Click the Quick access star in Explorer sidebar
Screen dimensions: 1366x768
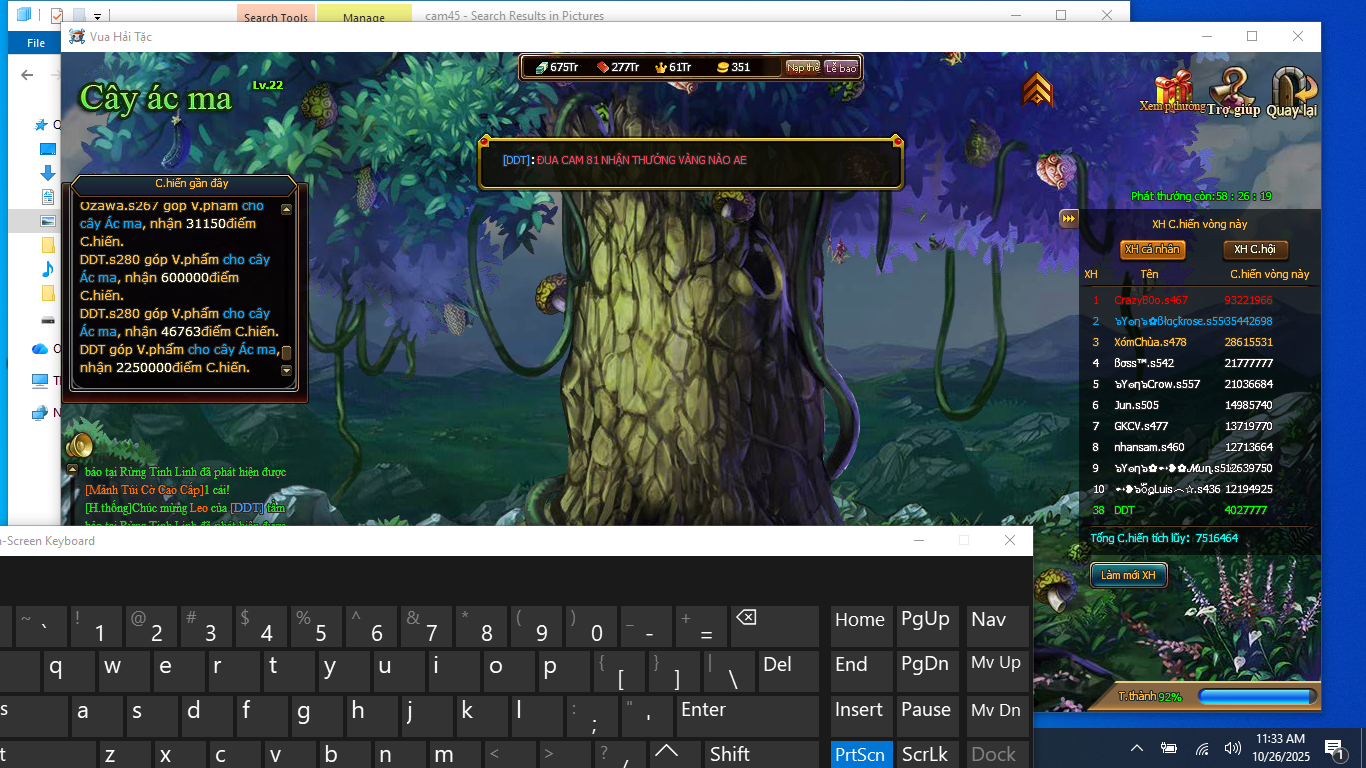point(41,125)
